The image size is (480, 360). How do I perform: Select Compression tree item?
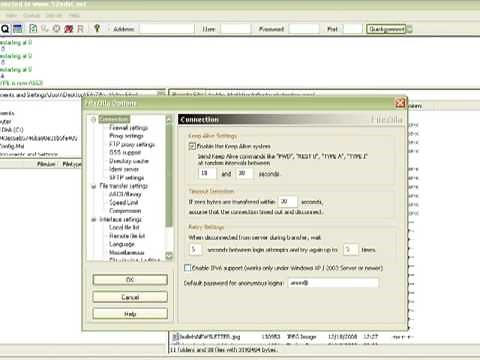point(125,211)
